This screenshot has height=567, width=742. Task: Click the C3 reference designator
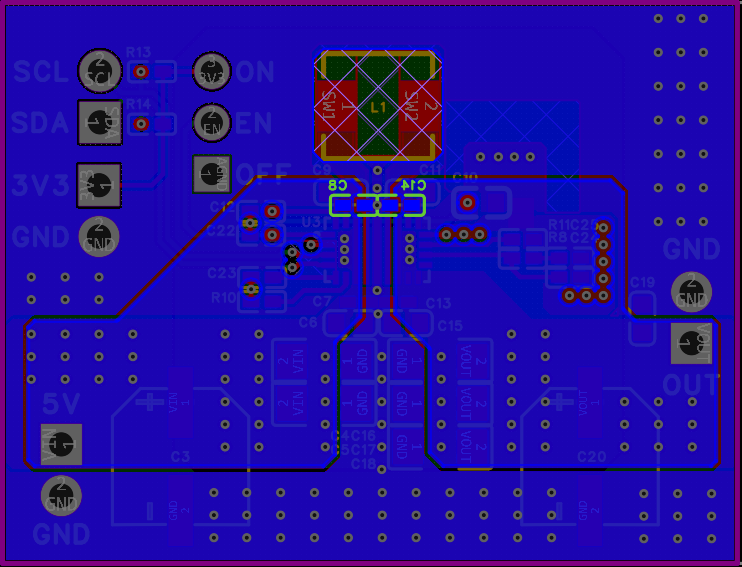[x=181, y=457]
